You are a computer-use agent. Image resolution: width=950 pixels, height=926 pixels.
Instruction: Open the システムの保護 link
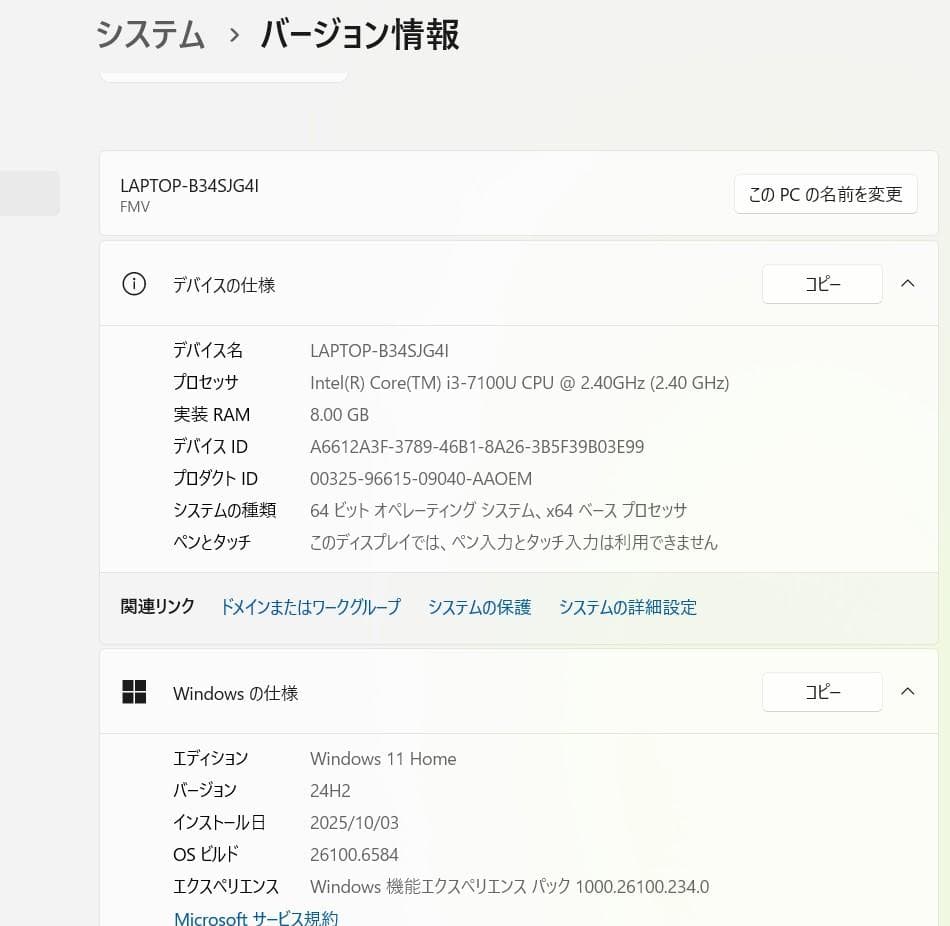click(x=479, y=607)
